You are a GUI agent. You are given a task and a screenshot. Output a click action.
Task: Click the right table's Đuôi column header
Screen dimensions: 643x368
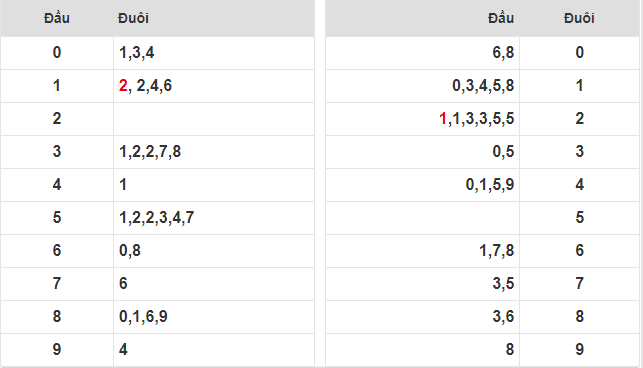tap(579, 18)
